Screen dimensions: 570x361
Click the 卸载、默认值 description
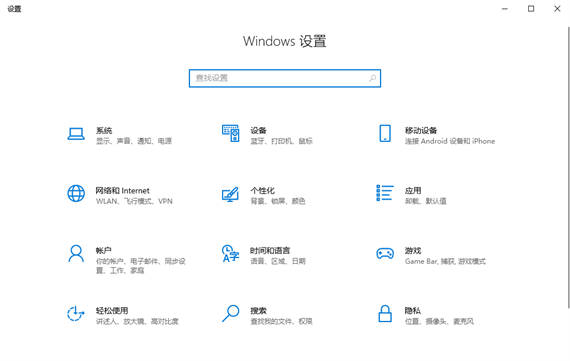(425, 201)
